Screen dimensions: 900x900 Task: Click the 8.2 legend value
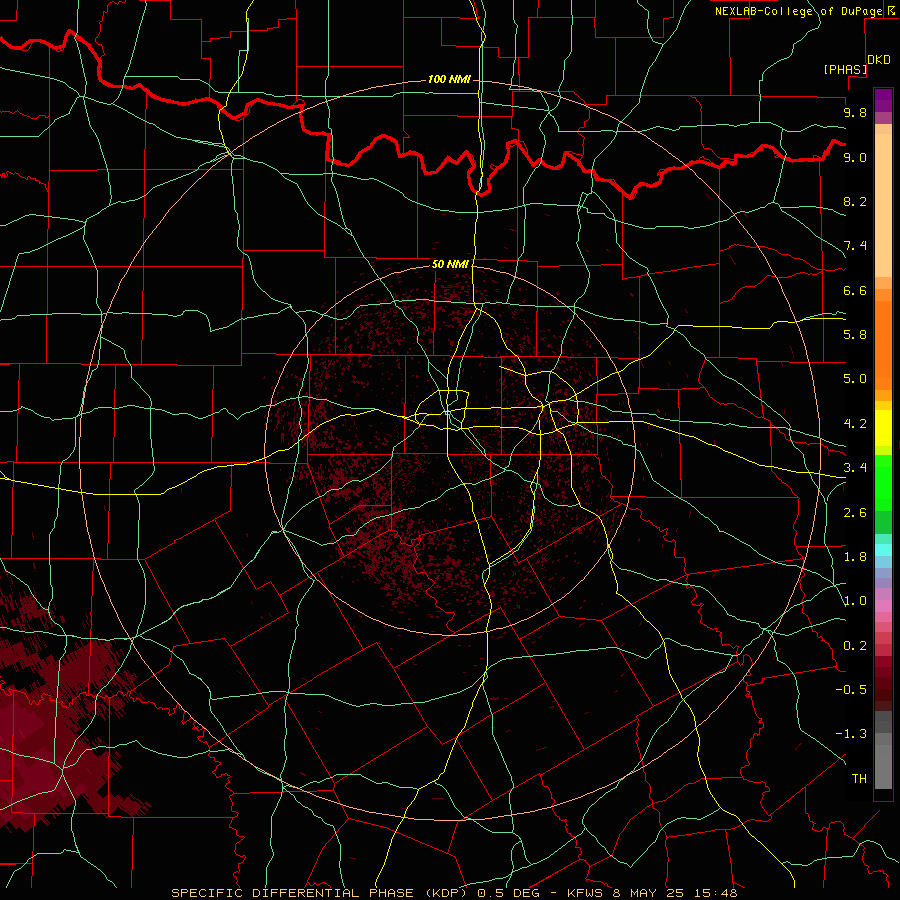tap(855, 201)
